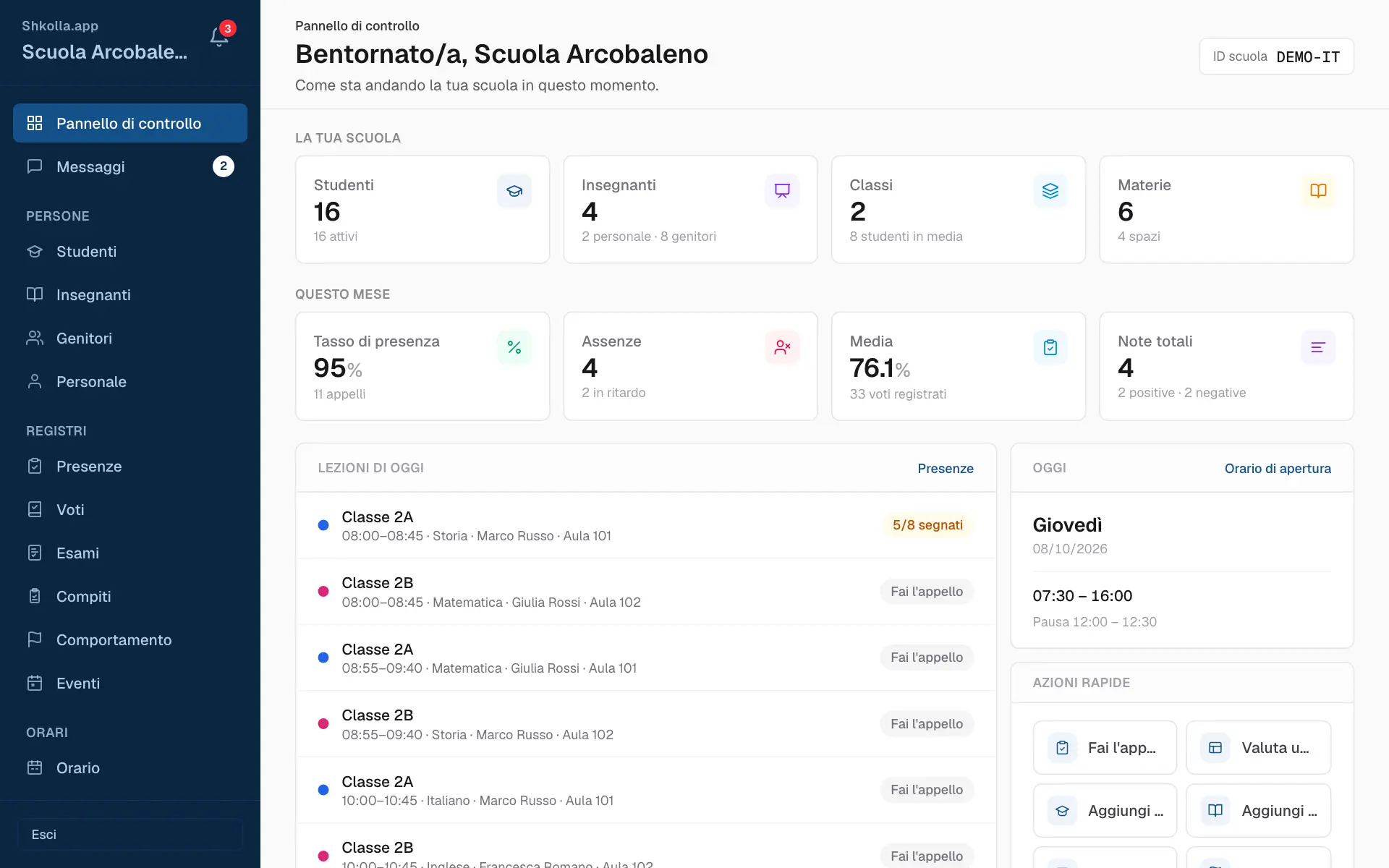Screen dimensions: 1389x868
Task: Click the Esci logout button
Action: (x=130, y=834)
